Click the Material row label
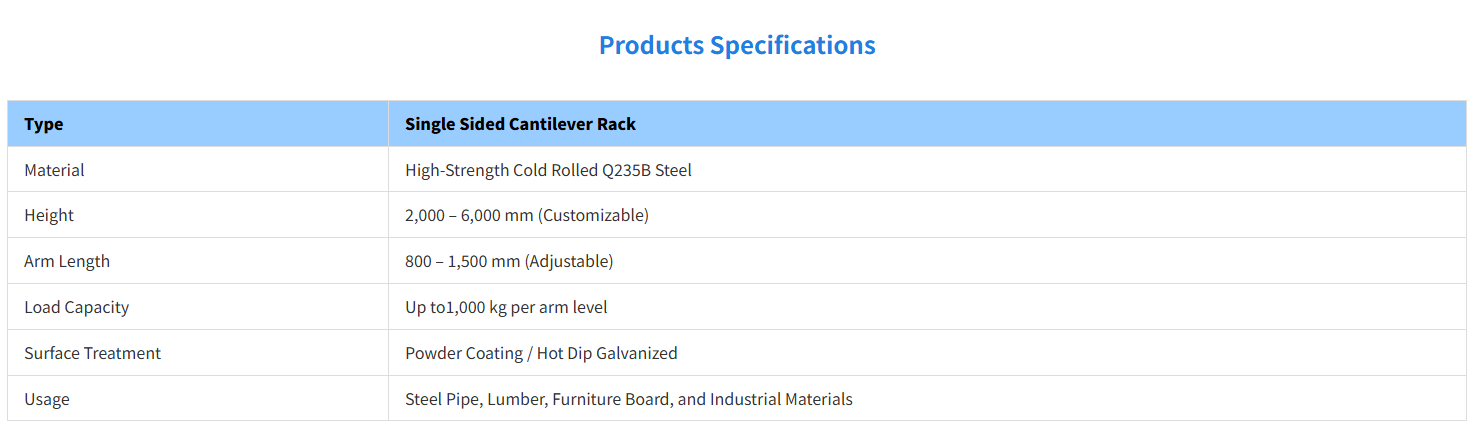This screenshot has height=432, width=1478. 54,170
